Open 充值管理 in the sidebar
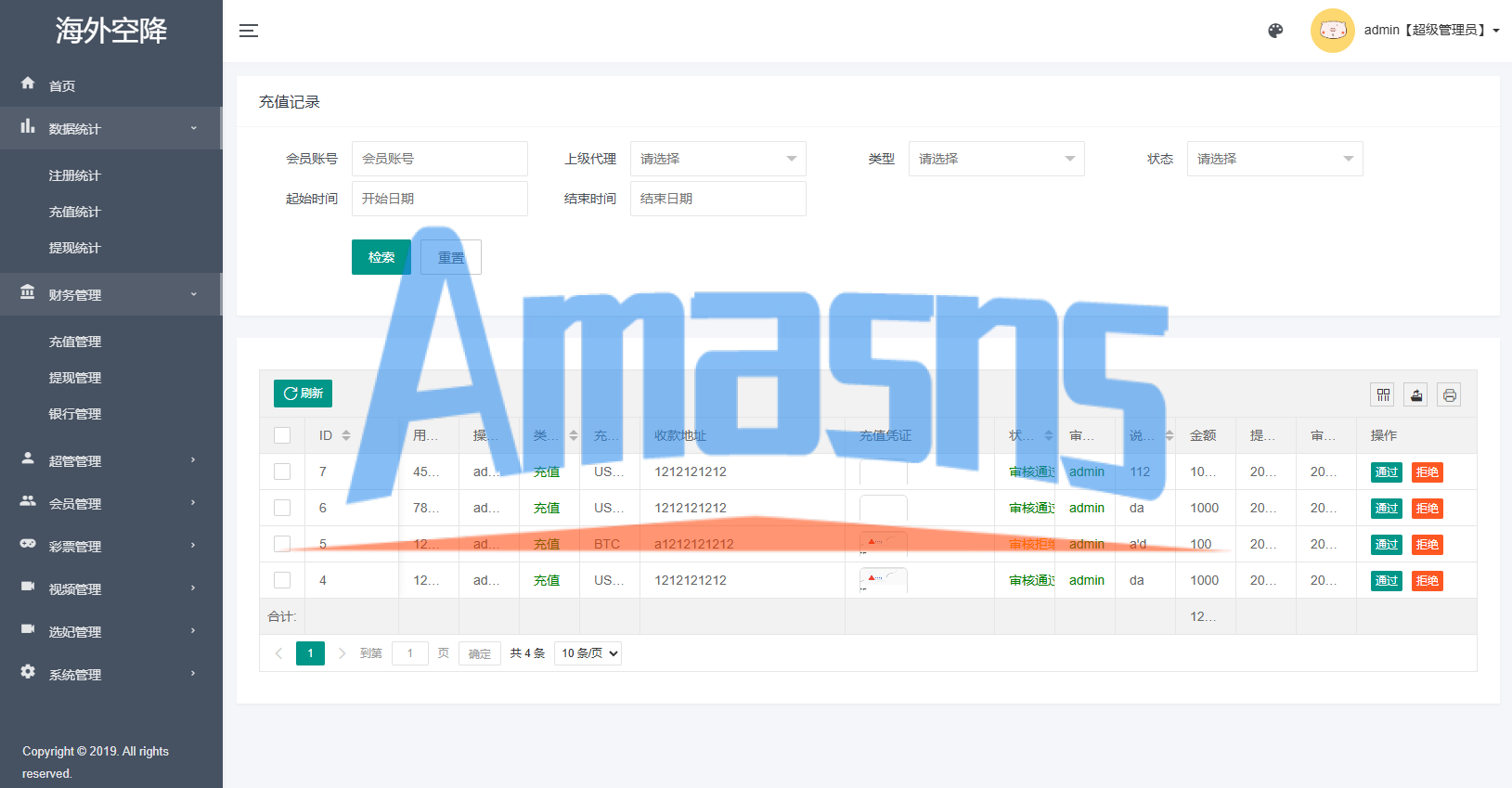The height and width of the screenshot is (788, 1512). pos(75,342)
